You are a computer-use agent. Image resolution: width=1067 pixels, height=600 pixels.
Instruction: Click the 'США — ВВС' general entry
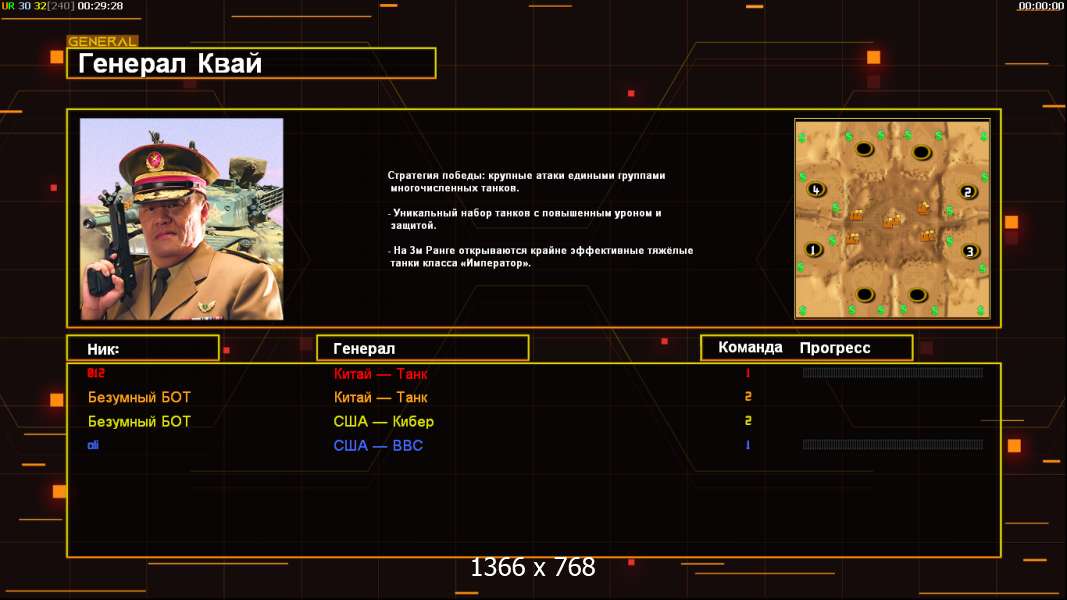378,446
